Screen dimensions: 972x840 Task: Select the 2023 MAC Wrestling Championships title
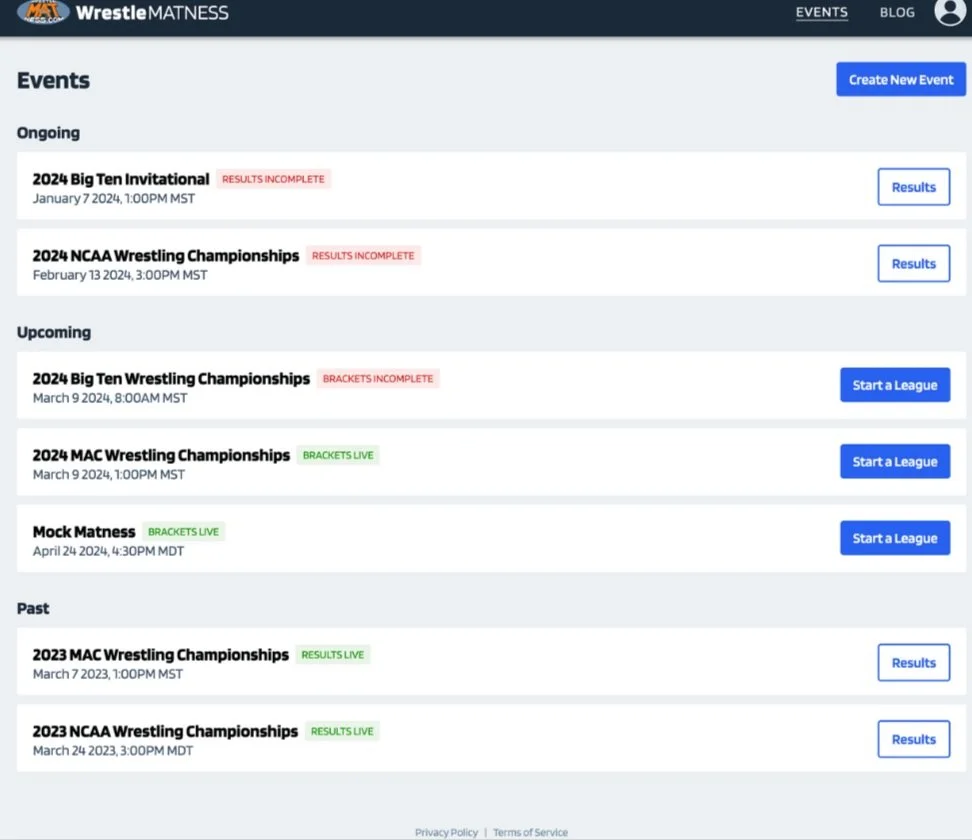point(161,655)
